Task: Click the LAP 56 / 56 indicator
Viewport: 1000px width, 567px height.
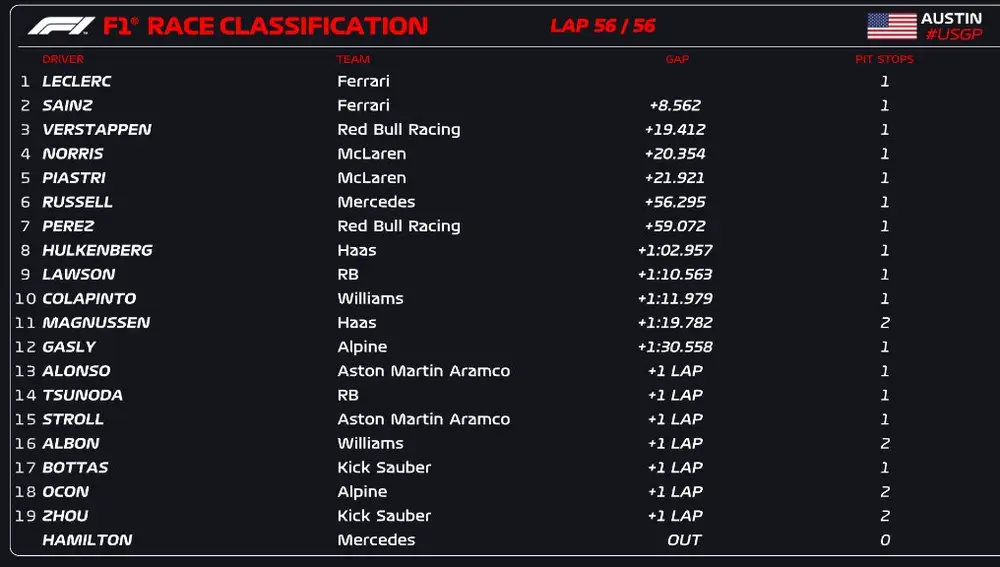Action: coord(603,26)
